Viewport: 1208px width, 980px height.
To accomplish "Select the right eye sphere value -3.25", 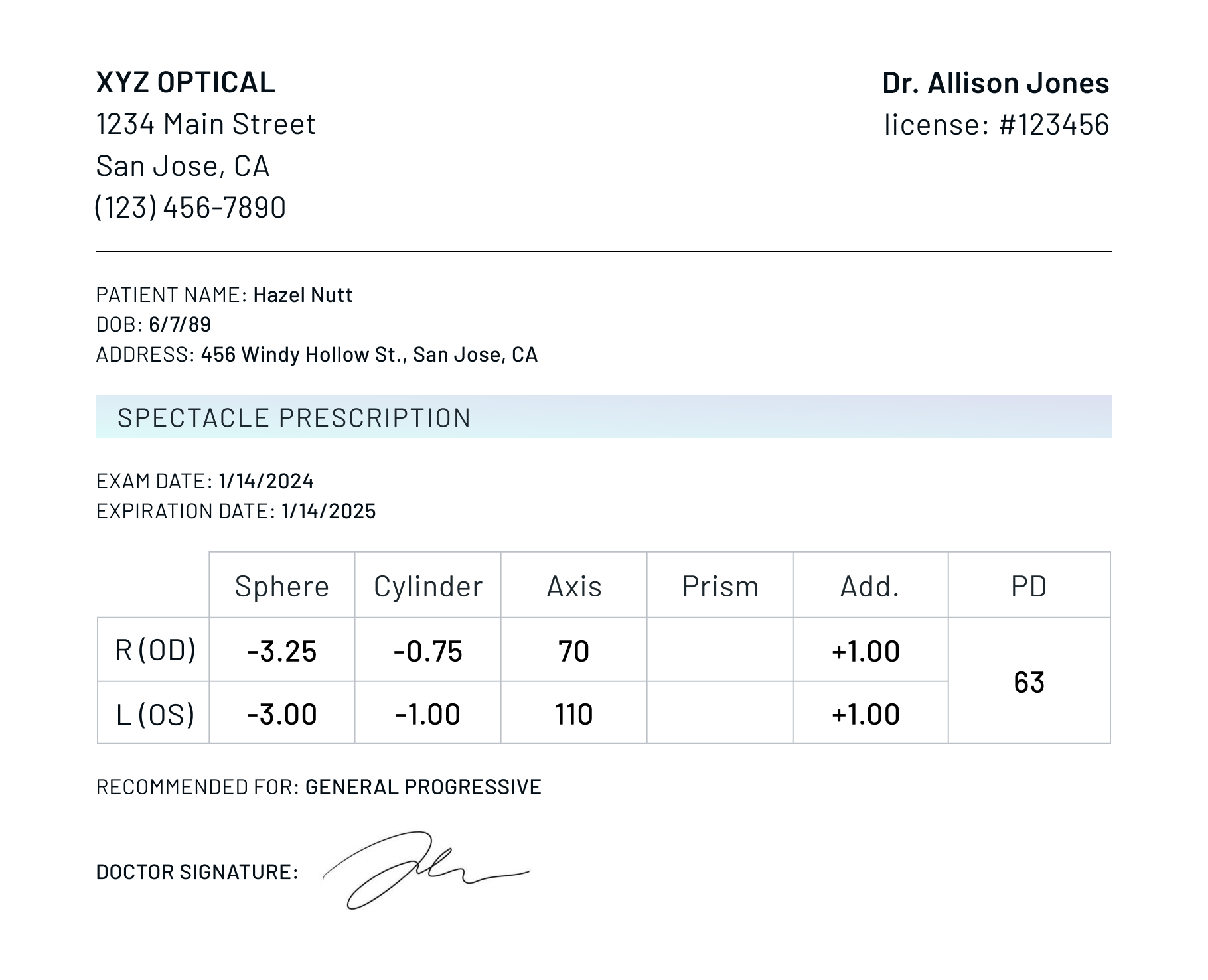I will pyautogui.click(x=281, y=651).
